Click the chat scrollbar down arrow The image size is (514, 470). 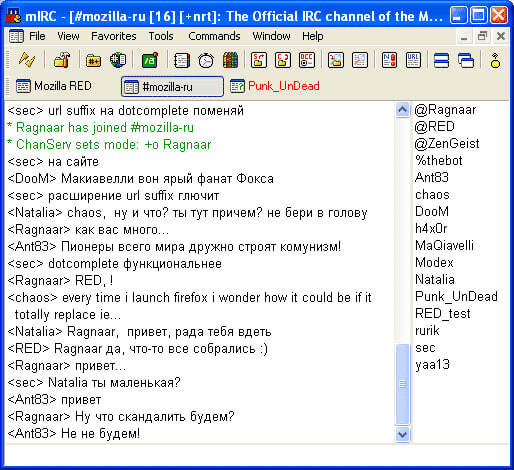tap(402, 435)
